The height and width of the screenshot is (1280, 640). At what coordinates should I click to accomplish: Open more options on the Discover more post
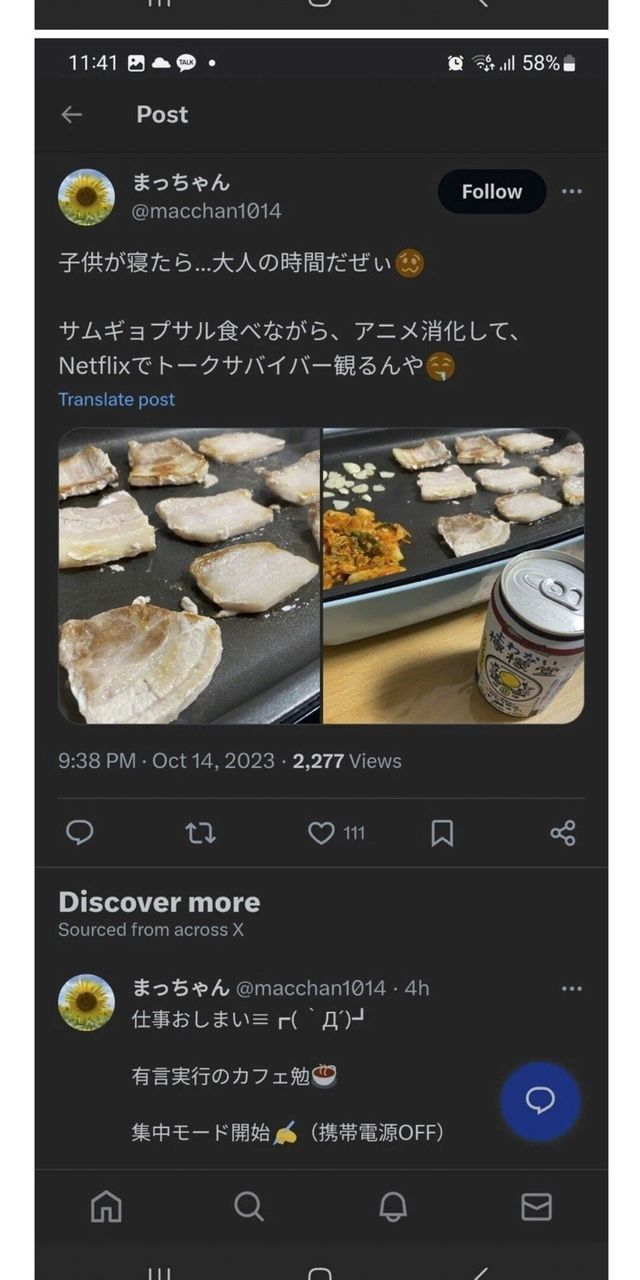click(x=572, y=989)
